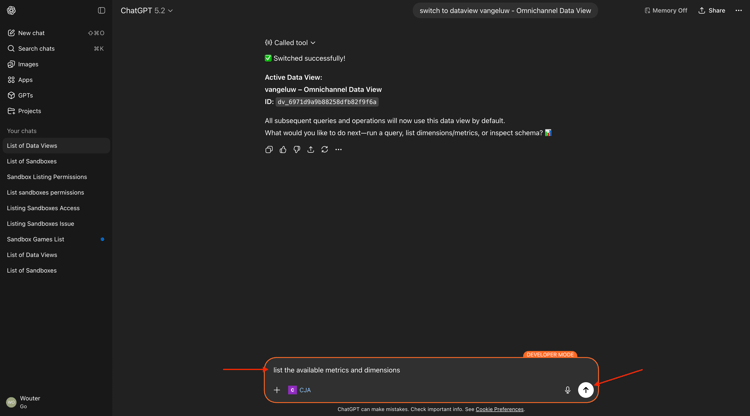This screenshot has height=416, width=750.
Task: Open Apps in the sidebar
Action: pyautogui.click(x=56, y=80)
